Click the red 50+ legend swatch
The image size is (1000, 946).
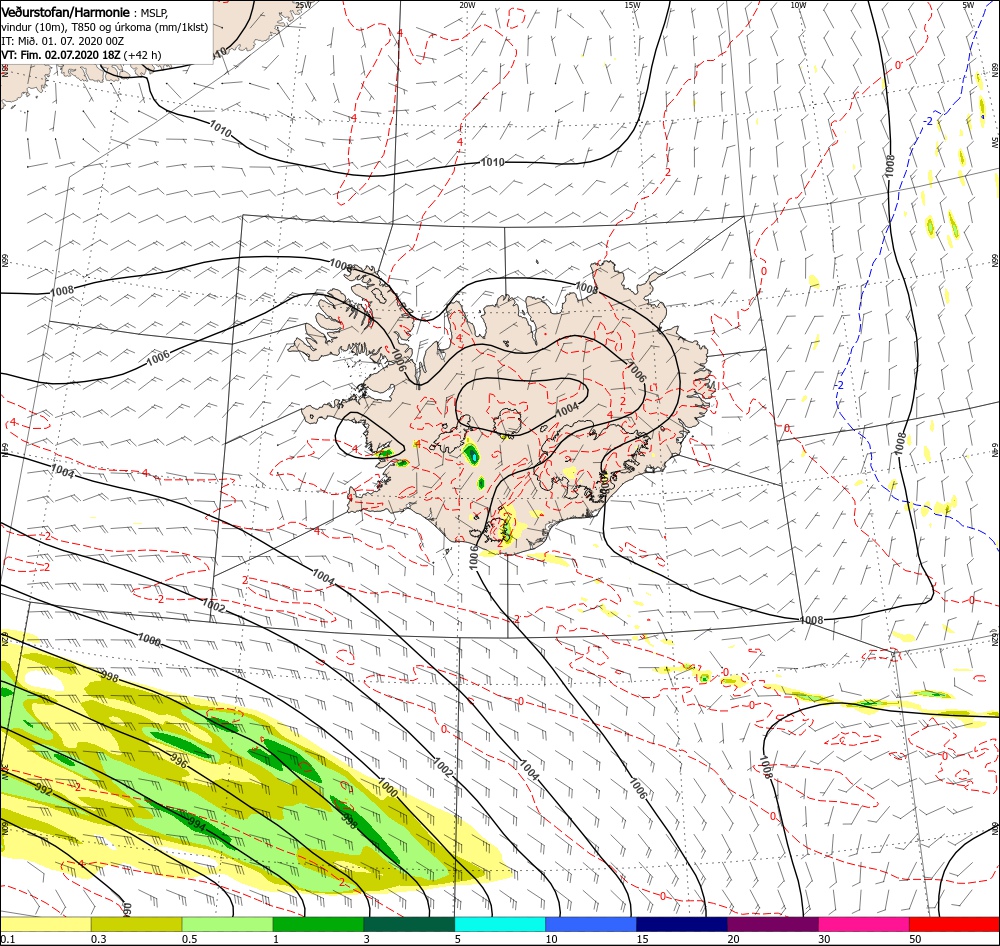coord(955,924)
